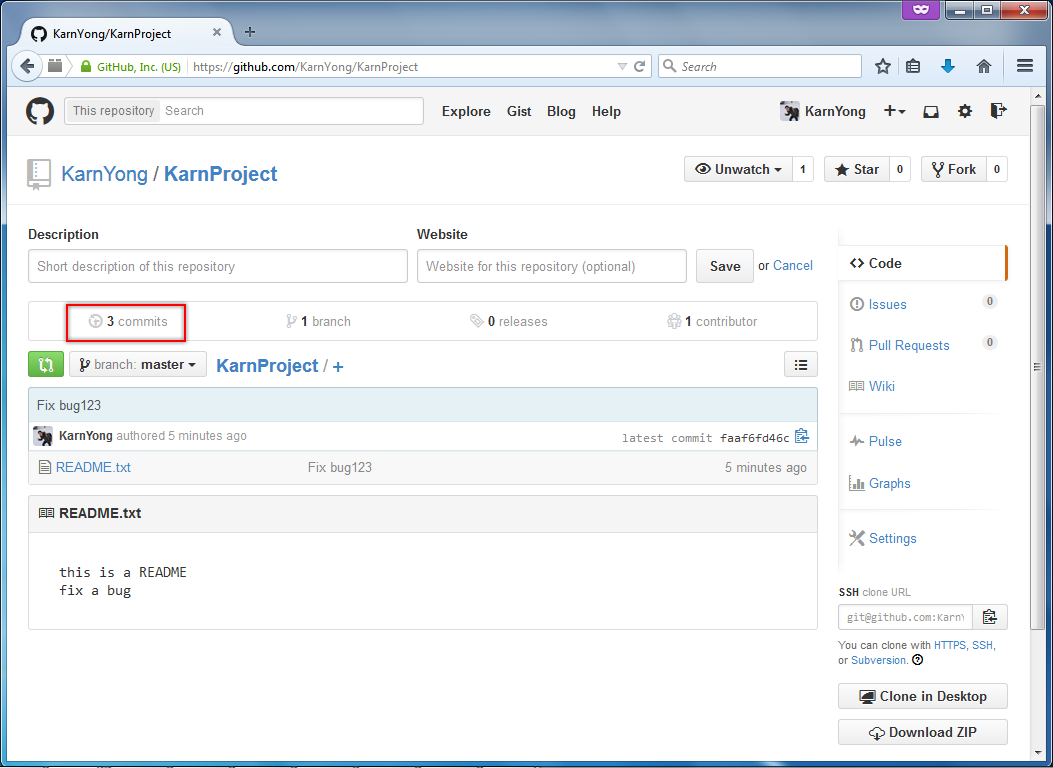Image resolution: width=1053 pixels, height=768 pixels.
Task: Toggle the Unwatch button for the repository
Action: pos(738,169)
